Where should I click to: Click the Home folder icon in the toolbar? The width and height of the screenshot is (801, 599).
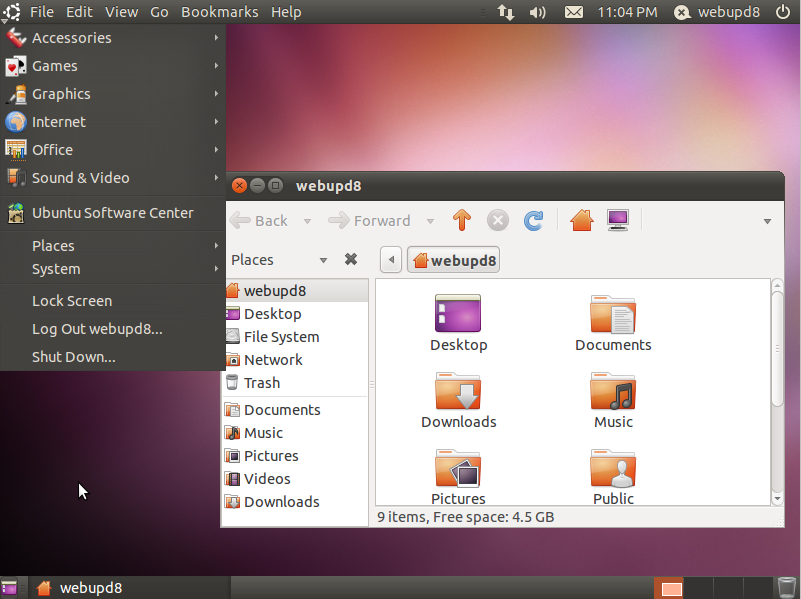coord(582,221)
